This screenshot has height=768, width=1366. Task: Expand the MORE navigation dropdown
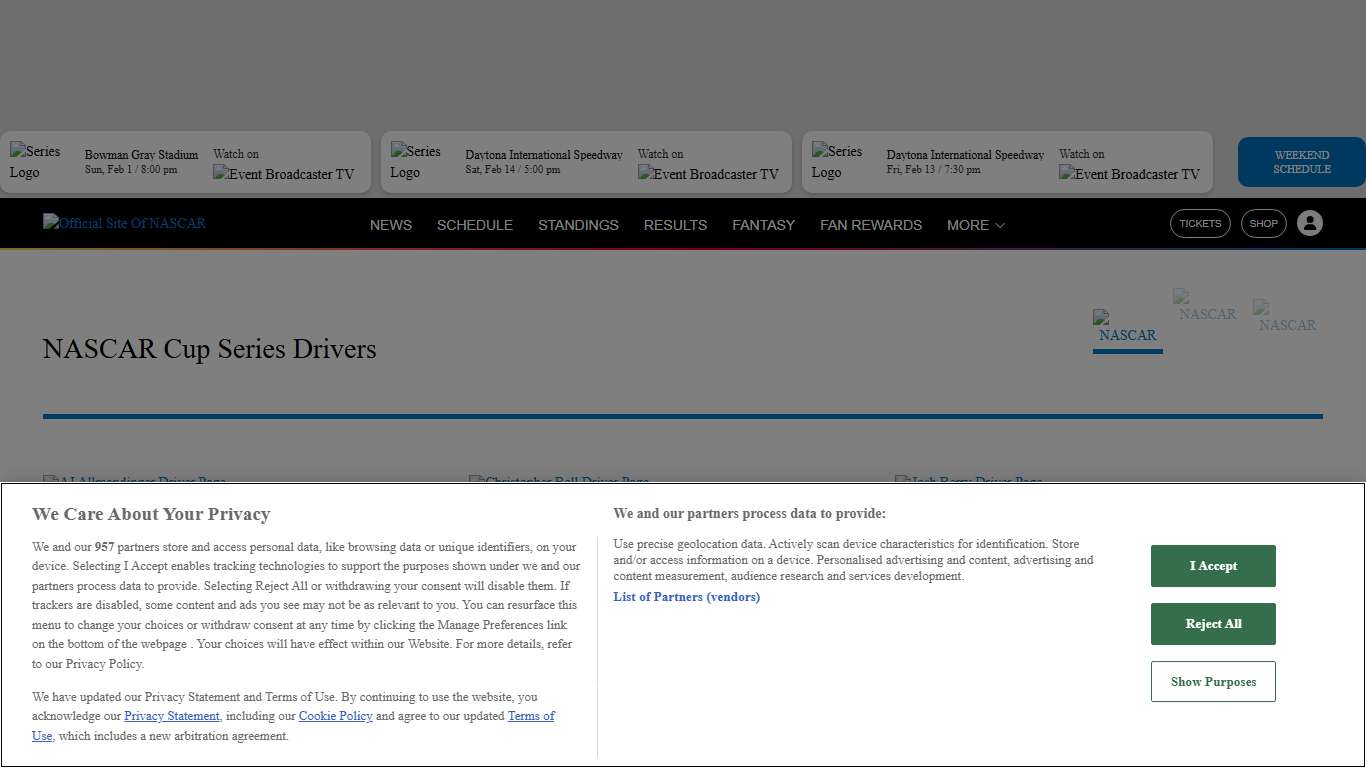[x=975, y=225]
